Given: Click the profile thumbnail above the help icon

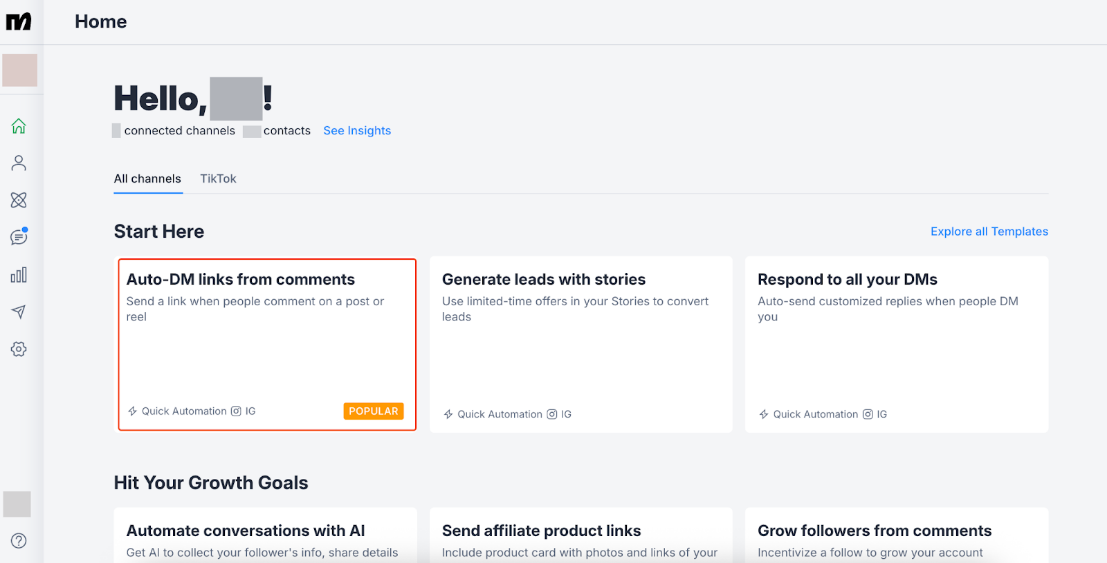Looking at the screenshot, I should (17, 504).
